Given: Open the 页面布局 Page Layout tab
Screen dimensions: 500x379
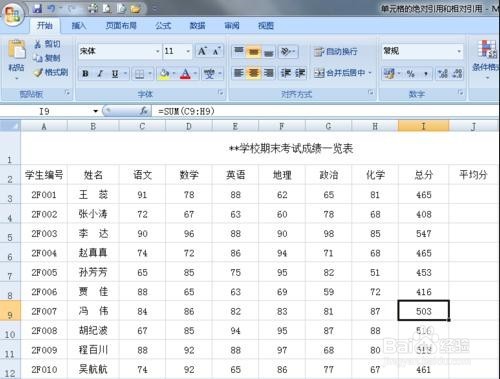Looking at the screenshot, I should pos(121,26).
